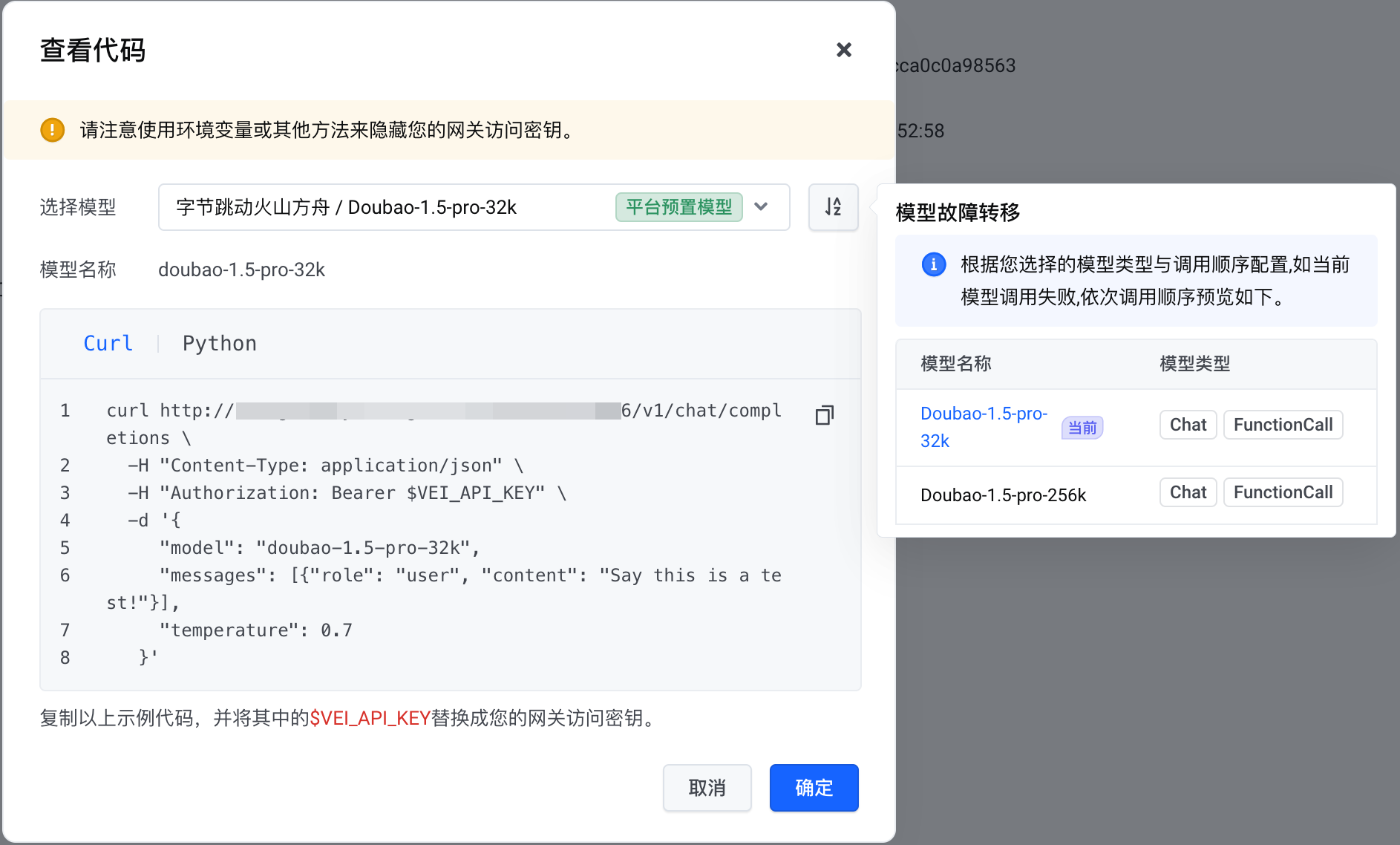This screenshot has height=845, width=1400.
Task: Click the model name value doubao-1.5-pro-32k
Action: coord(241,270)
